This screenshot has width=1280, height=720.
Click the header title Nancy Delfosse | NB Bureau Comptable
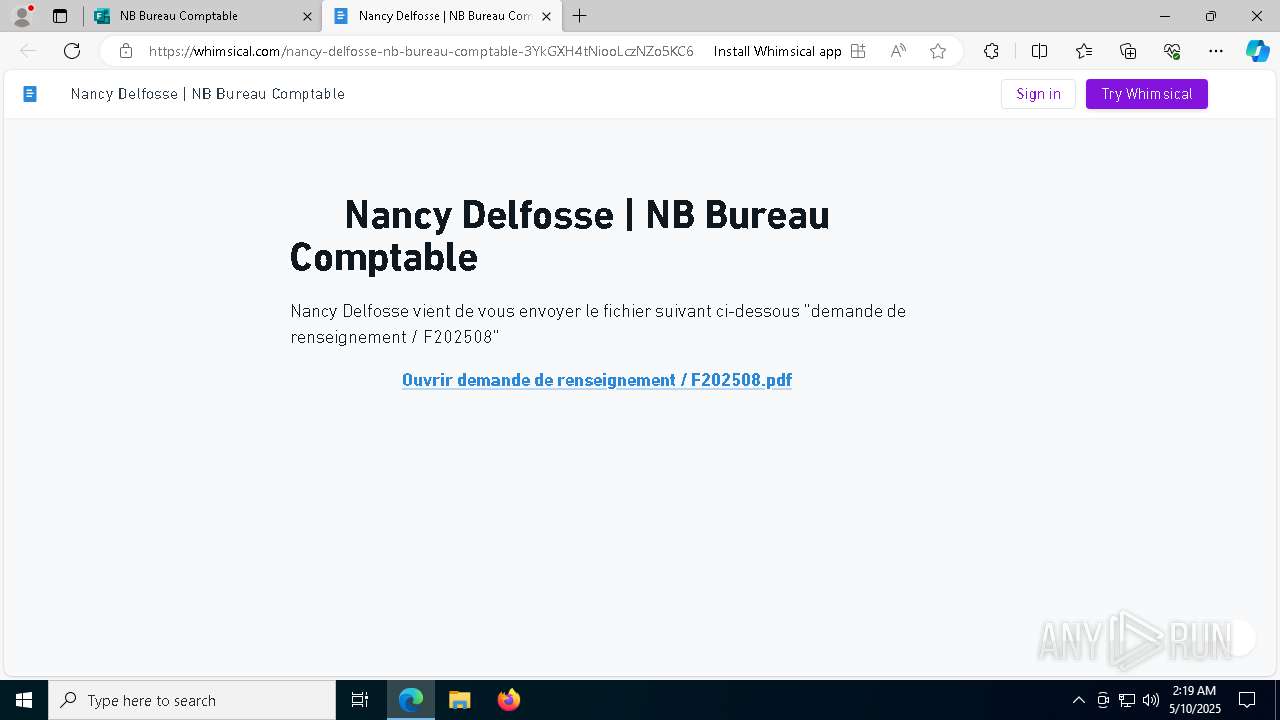click(208, 94)
